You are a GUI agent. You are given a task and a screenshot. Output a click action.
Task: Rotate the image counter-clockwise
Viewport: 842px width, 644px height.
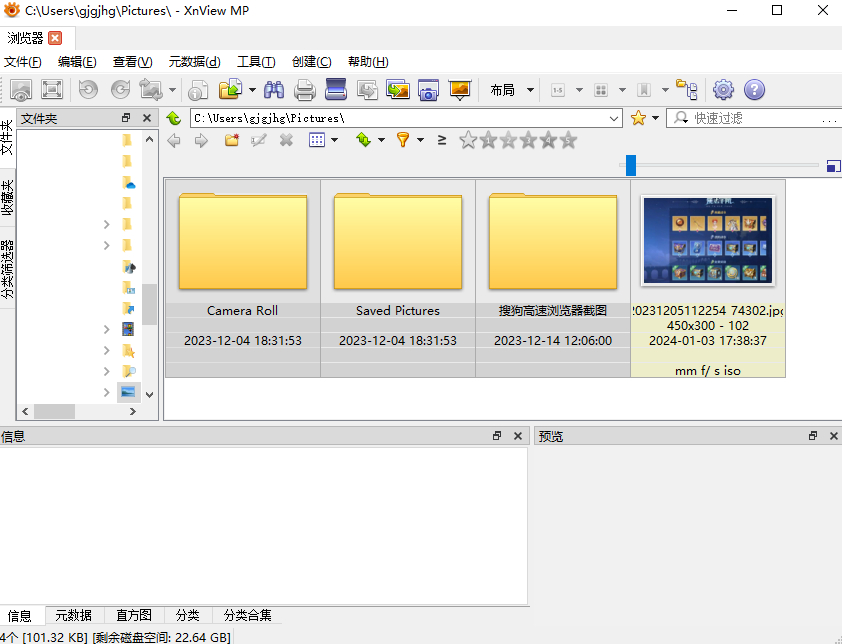89,89
